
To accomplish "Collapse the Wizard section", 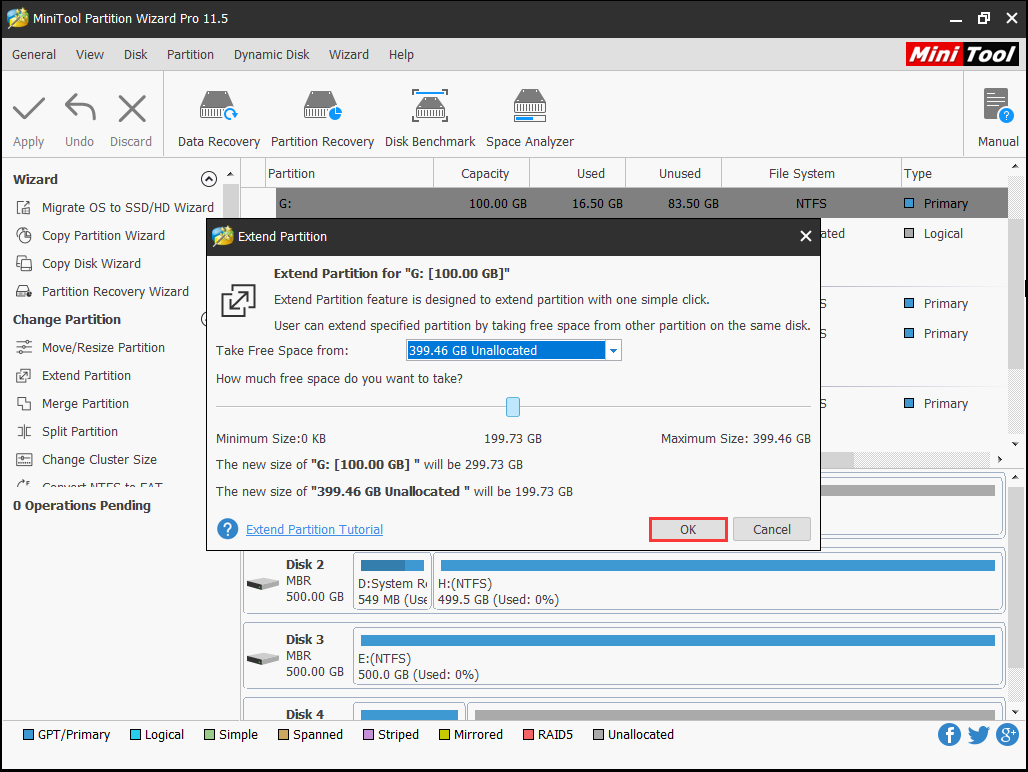I will pyautogui.click(x=208, y=179).
